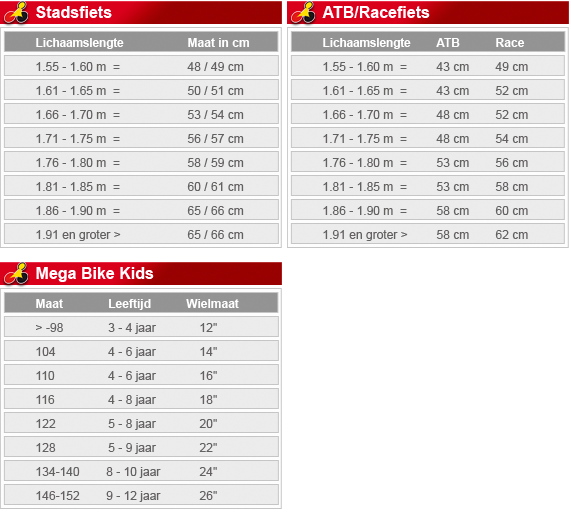Click the cyclist icon beside Stadsfiets heading
This screenshot has height=513, width=571.
pyautogui.click(x=16, y=13)
